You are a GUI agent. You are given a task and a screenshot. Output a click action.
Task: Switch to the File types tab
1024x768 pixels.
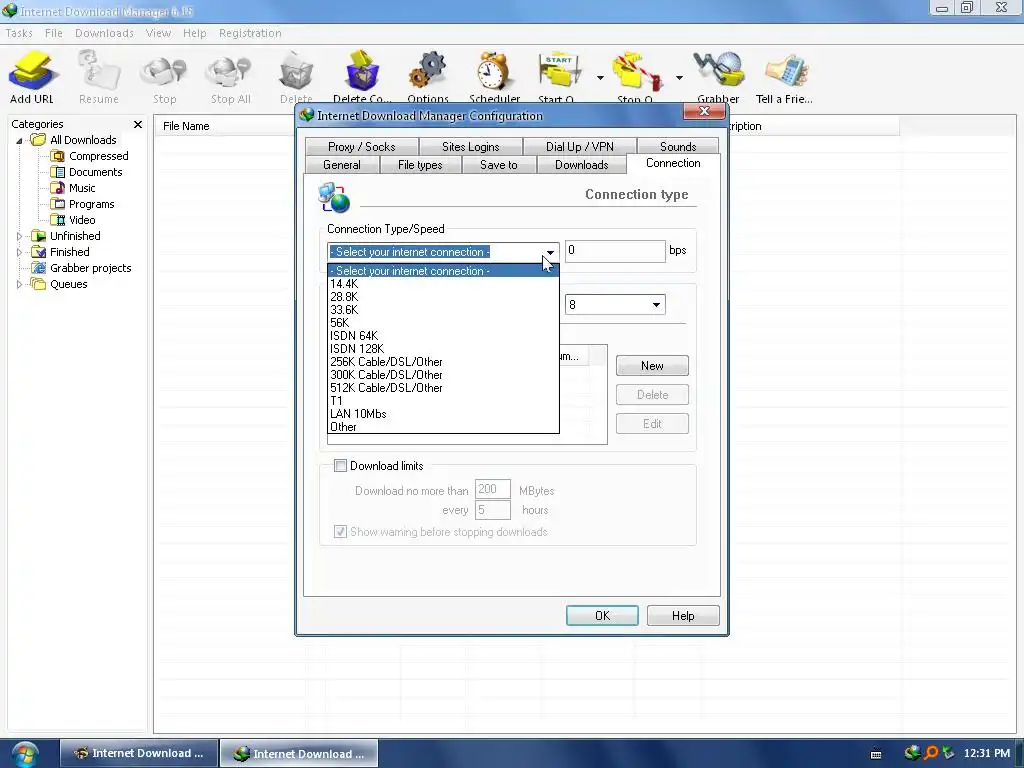click(x=420, y=165)
